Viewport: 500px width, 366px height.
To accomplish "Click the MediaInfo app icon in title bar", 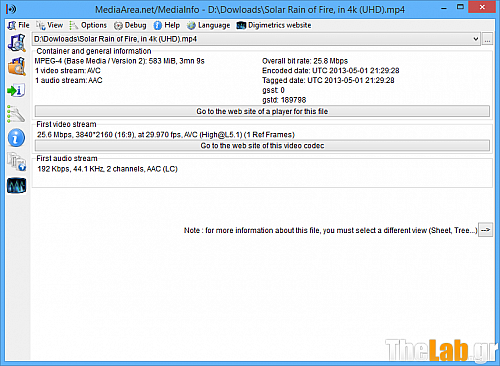I will point(11,9).
